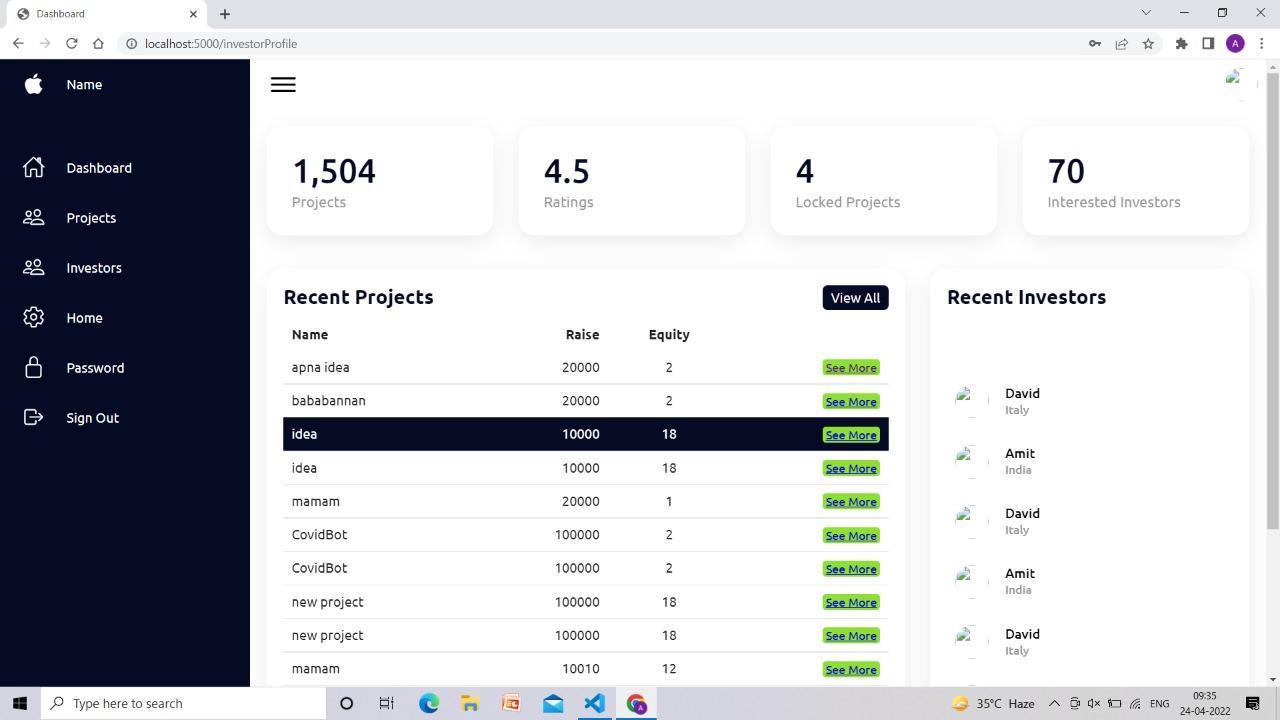Click the apna idea project name
Viewport: 1280px width, 720px height.
pos(320,368)
